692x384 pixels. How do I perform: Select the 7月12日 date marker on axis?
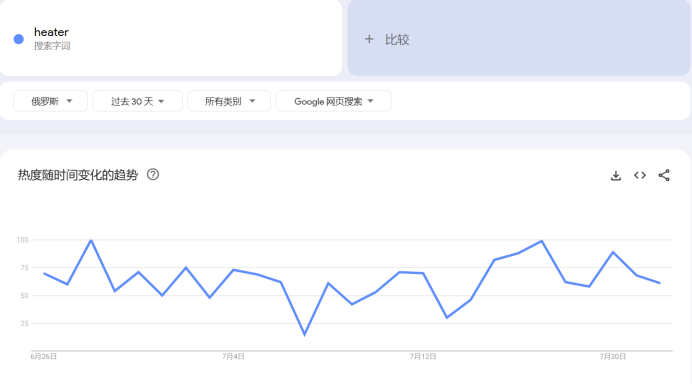pos(423,356)
